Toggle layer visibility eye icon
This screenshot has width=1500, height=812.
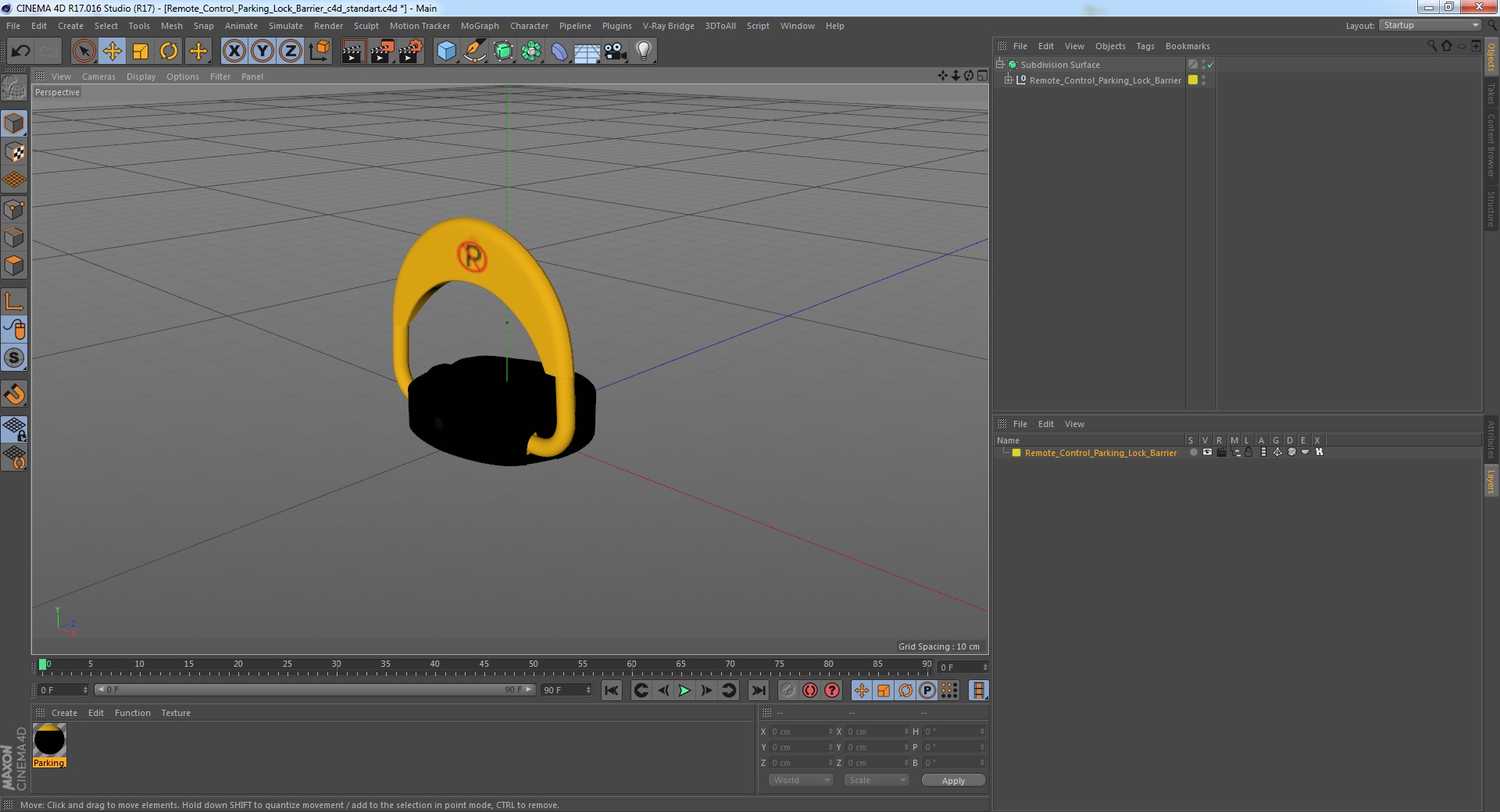(1207, 452)
